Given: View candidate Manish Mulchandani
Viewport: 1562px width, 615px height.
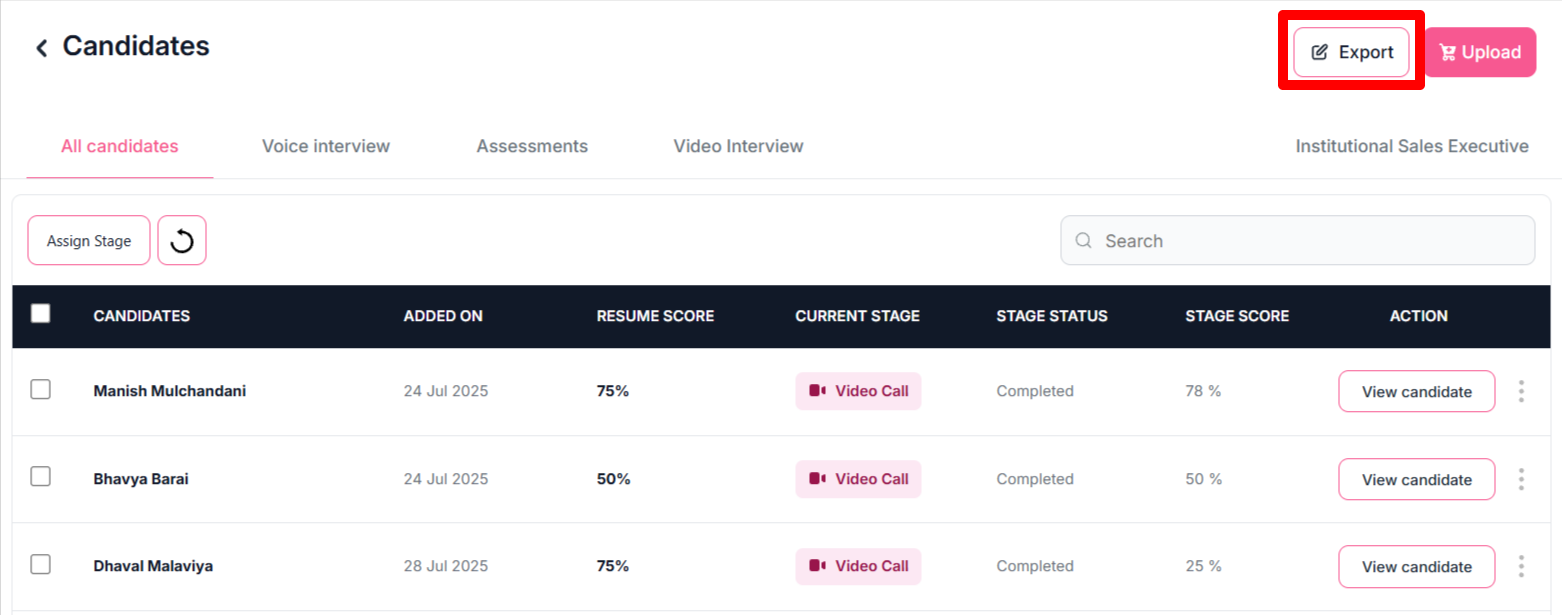Looking at the screenshot, I should coord(1416,392).
